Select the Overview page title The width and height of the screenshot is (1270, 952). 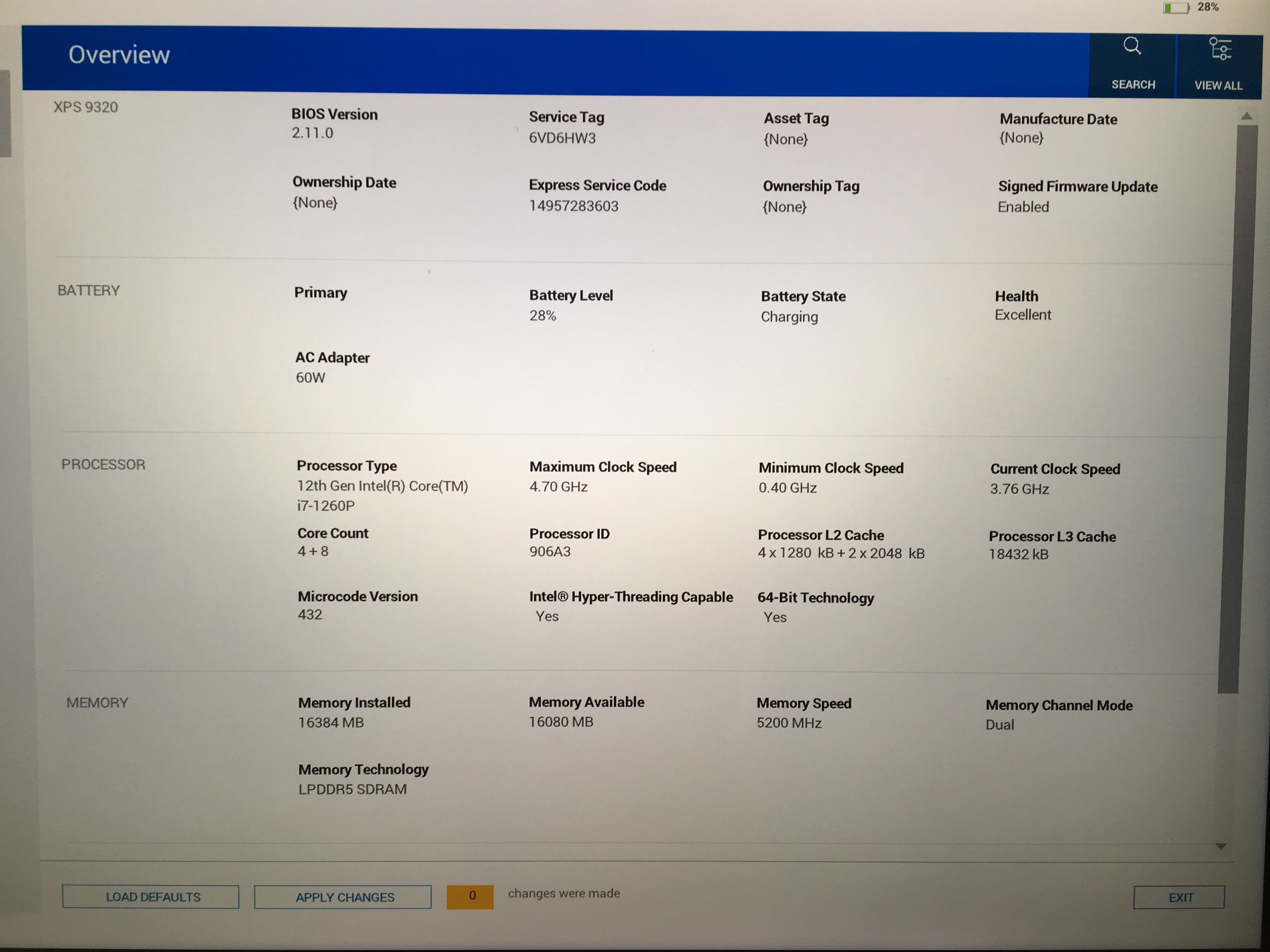pyautogui.click(x=119, y=54)
